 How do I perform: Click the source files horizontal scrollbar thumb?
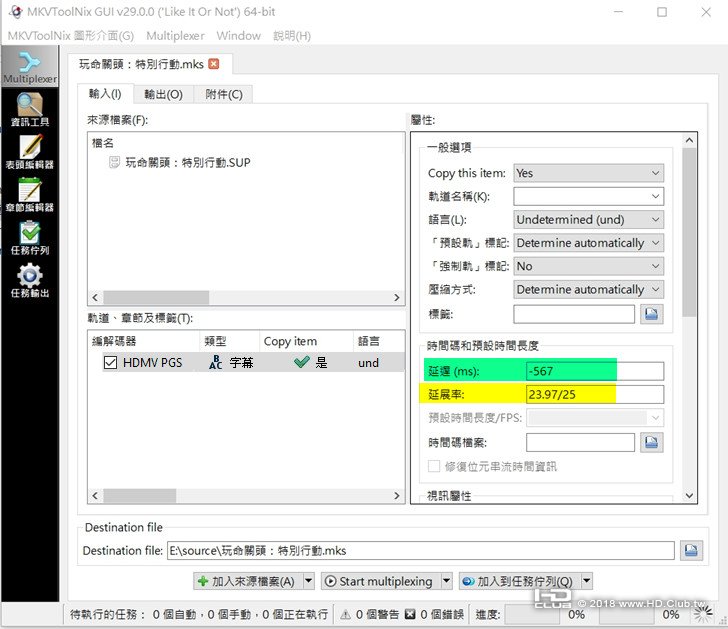[x=156, y=297]
